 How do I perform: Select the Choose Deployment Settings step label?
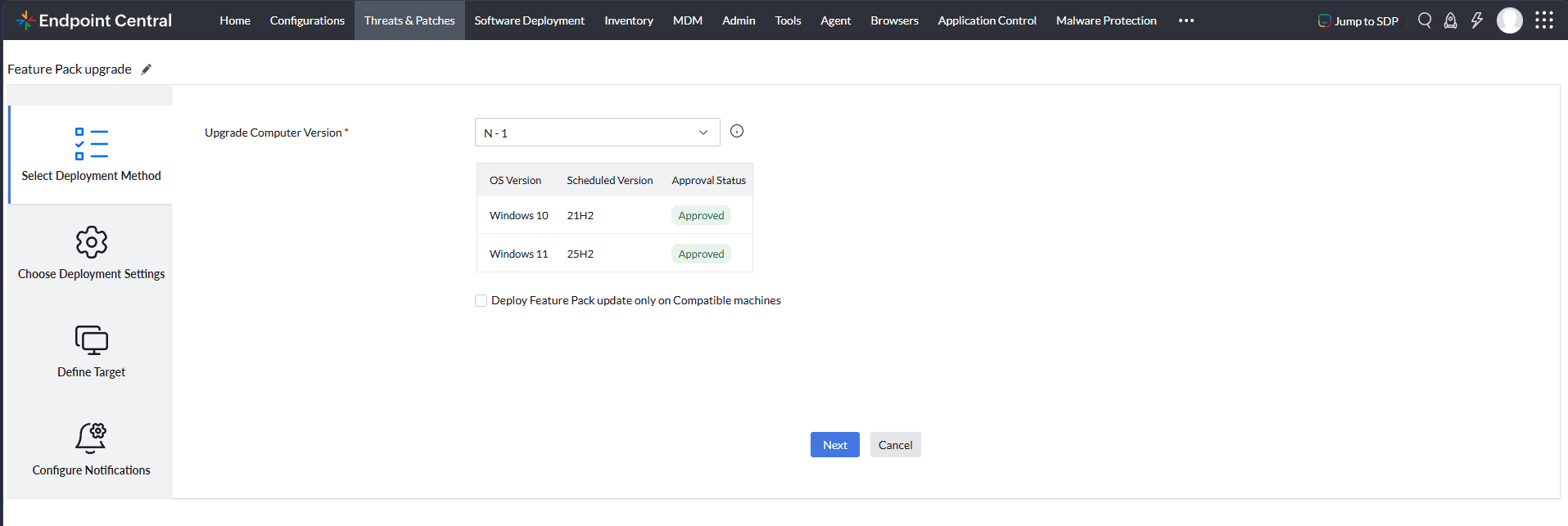point(92,274)
